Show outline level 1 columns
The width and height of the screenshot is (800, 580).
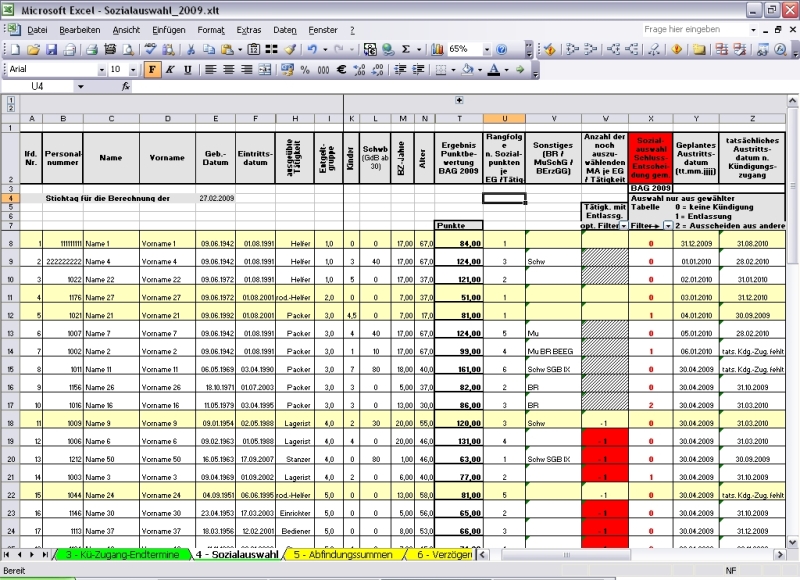point(11,100)
